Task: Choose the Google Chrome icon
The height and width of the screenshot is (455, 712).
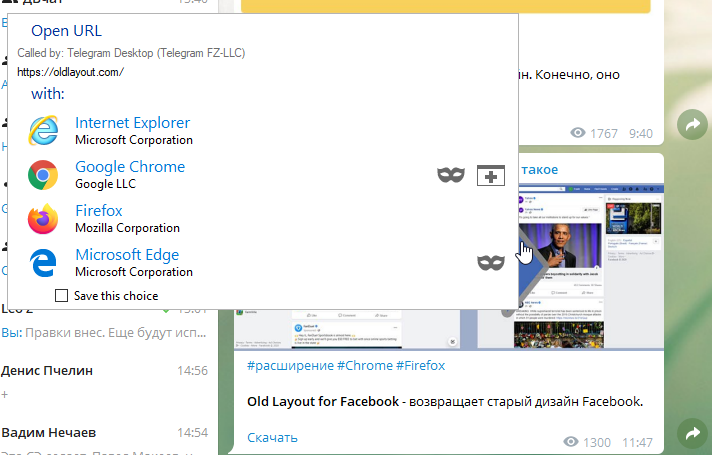Action: [x=43, y=175]
